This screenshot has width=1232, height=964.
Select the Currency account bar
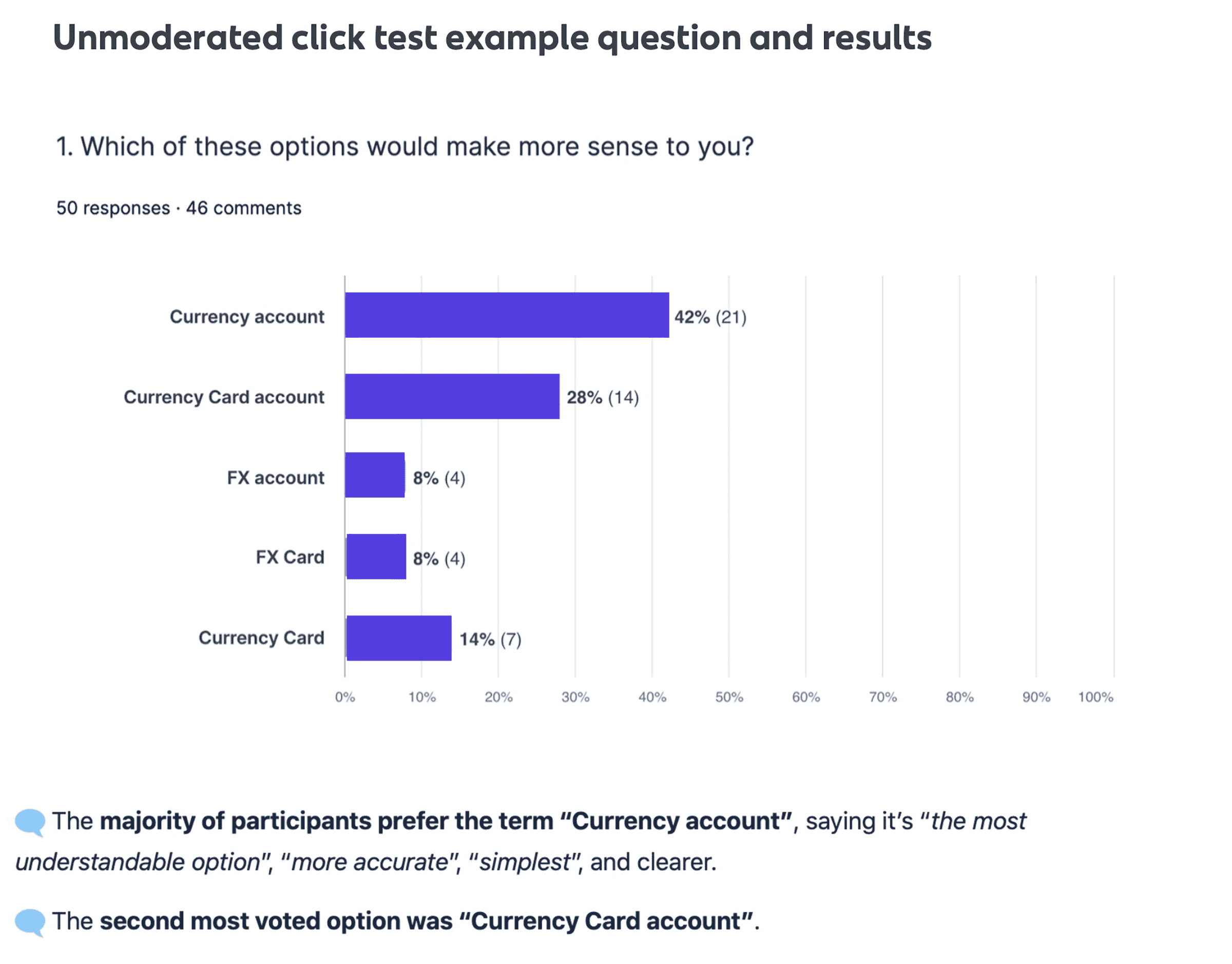click(506, 315)
